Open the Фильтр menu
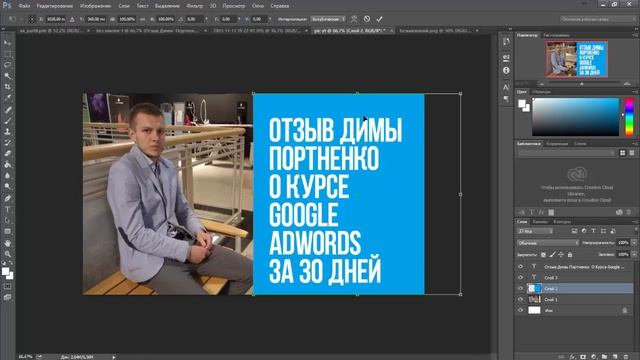The width and height of the screenshot is (640, 360). pos(194,6)
